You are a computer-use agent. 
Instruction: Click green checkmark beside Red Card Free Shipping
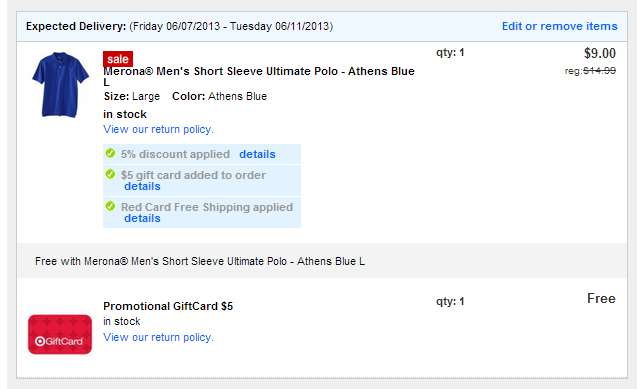(x=110, y=206)
